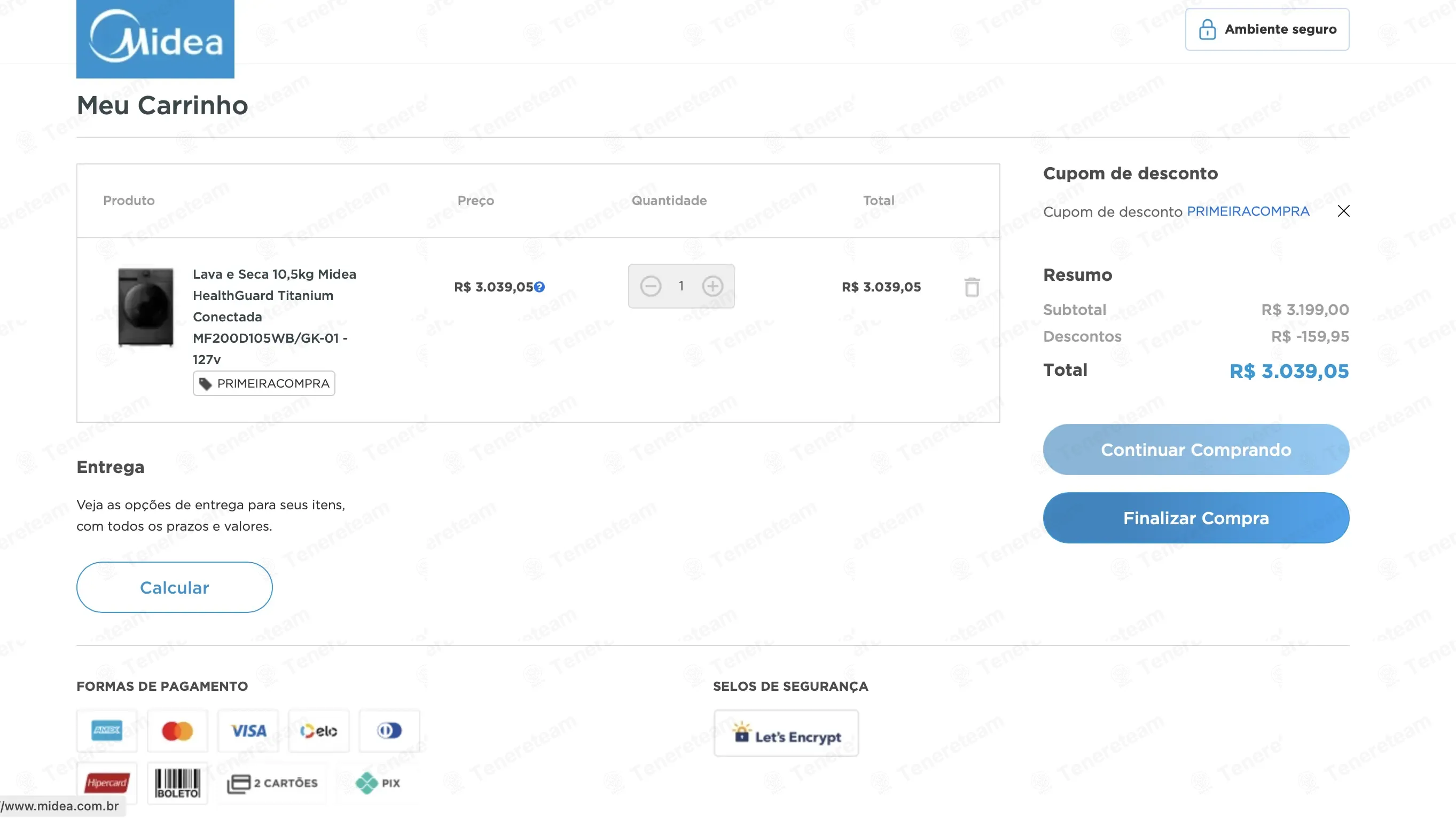The image size is (1456, 820).
Task: Click the Cupom de desconto heading
Action: pos(1130,174)
